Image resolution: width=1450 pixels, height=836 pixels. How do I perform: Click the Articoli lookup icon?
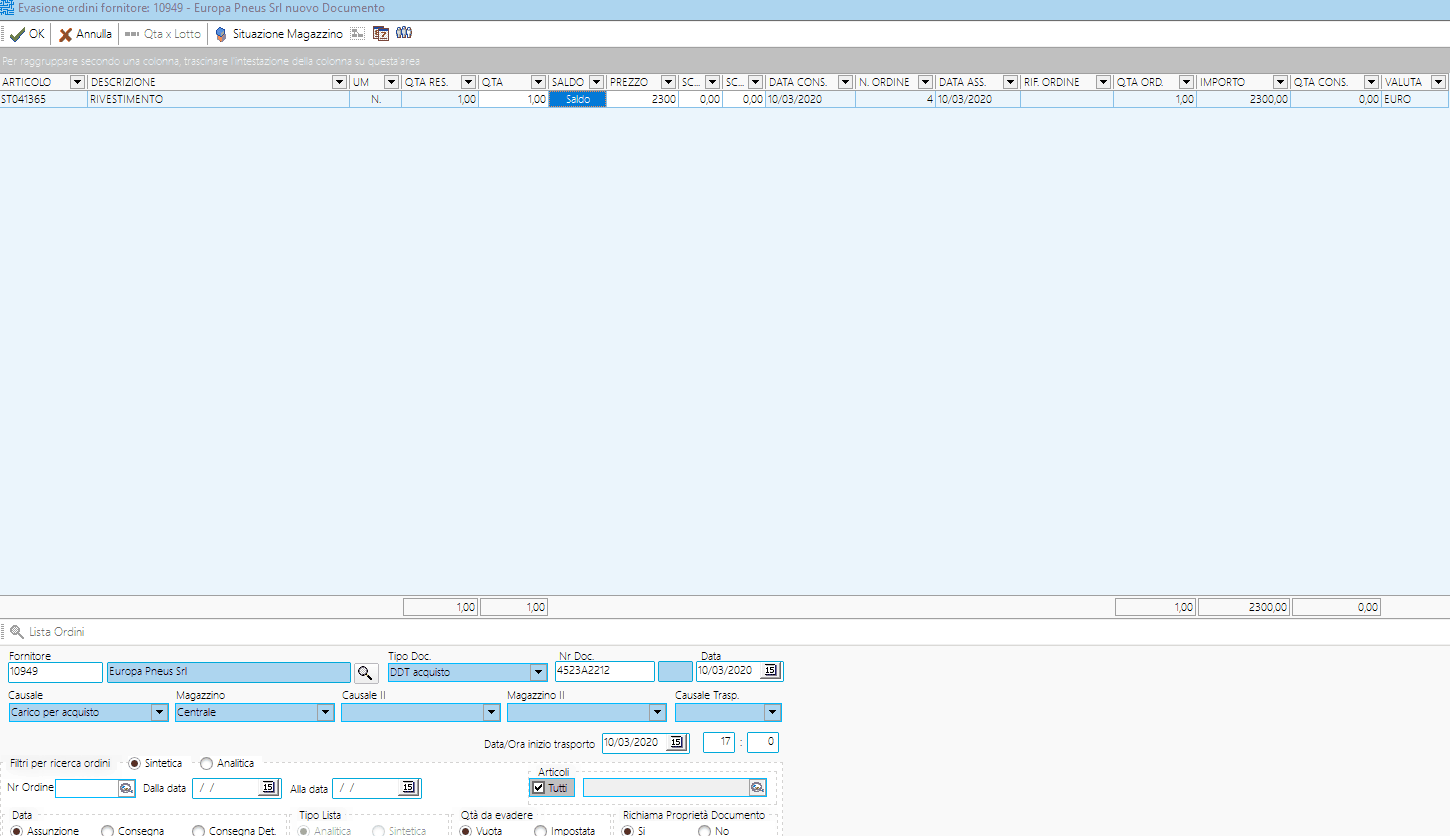coord(758,788)
